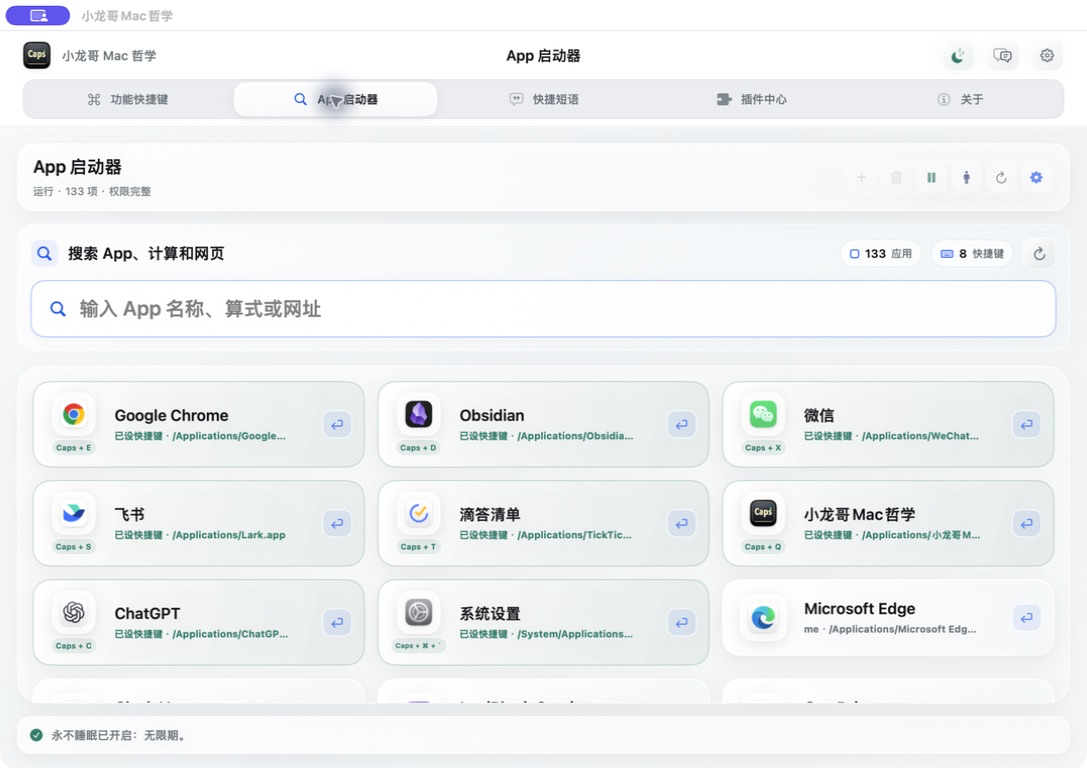Click the Google Chrome title text
Screen dimensions: 1087x768
(171, 415)
